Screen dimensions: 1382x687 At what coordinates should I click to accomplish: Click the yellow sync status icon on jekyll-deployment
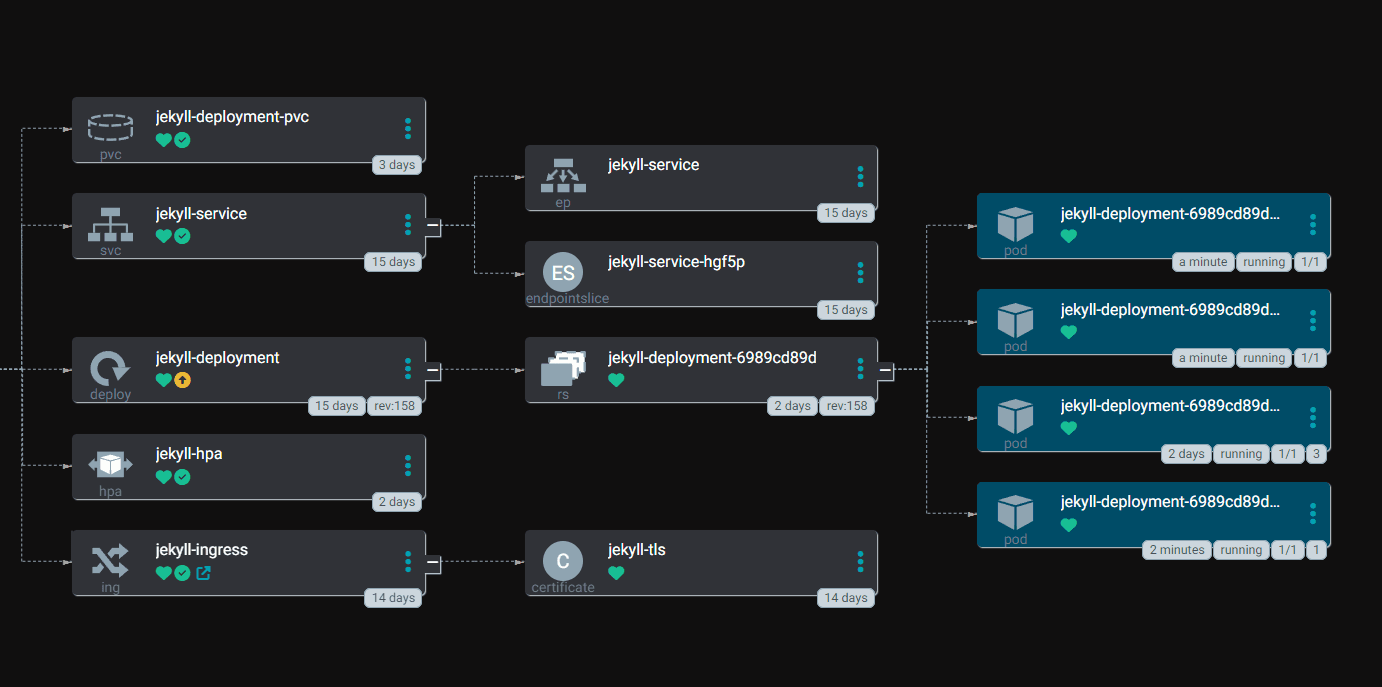pos(182,380)
